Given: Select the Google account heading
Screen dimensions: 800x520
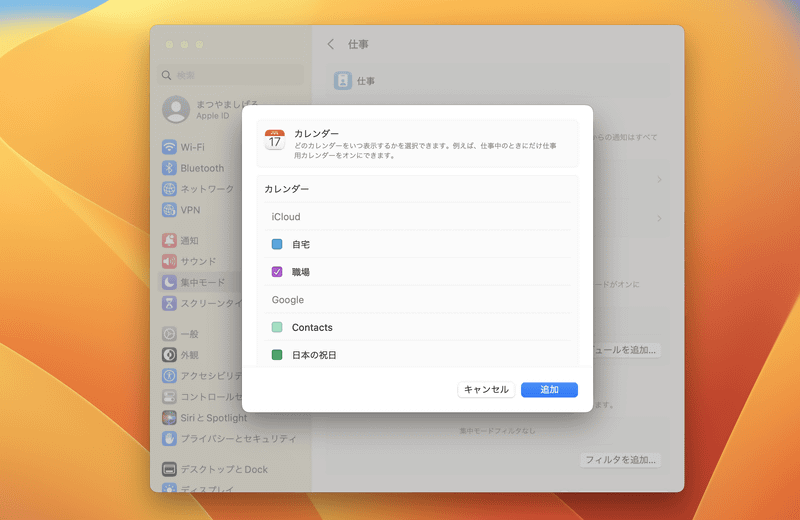Looking at the screenshot, I should click(x=288, y=300).
